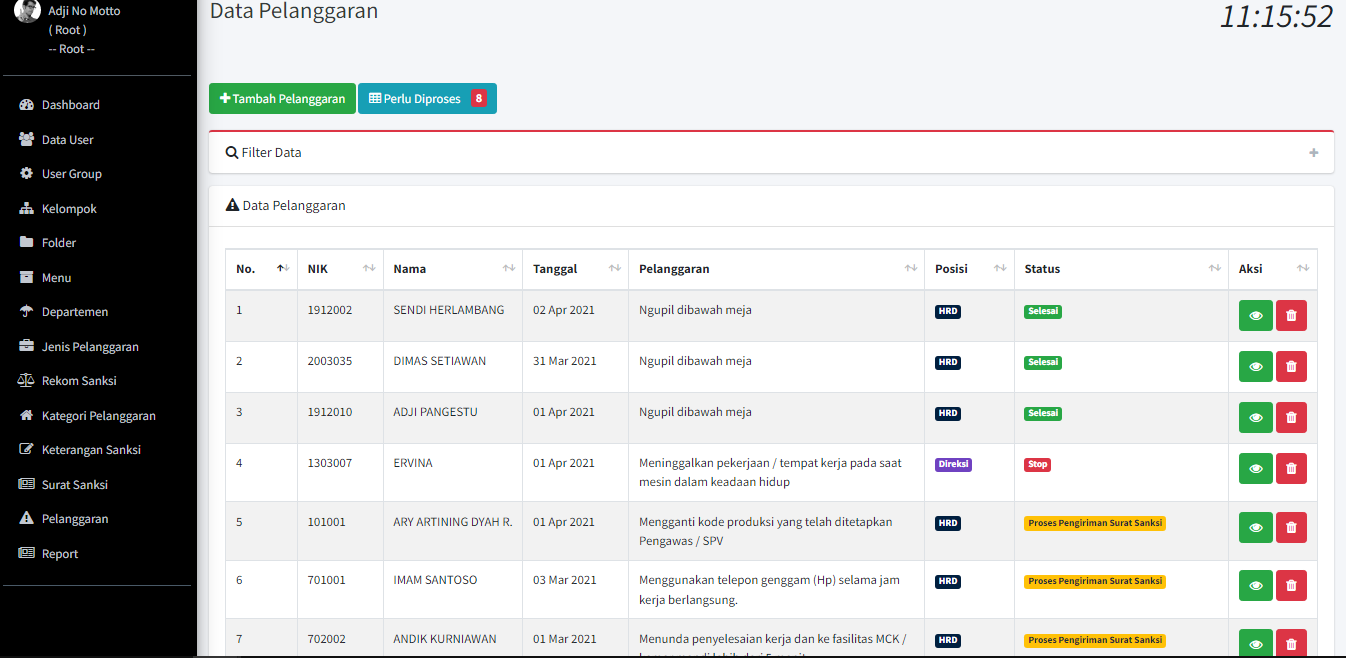Click the Selesai status badge in row 1
The width and height of the screenshot is (1346, 658).
click(x=1042, y=311)
